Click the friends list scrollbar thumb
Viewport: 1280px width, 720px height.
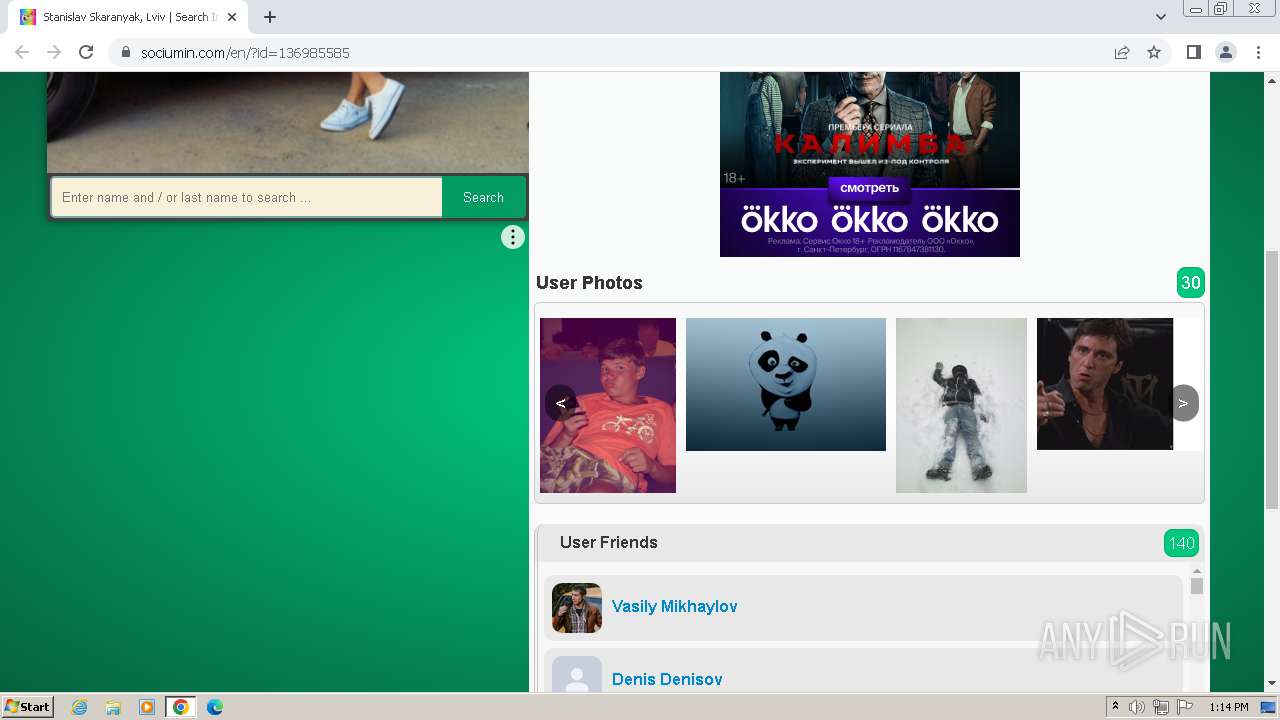point(1197,586)
